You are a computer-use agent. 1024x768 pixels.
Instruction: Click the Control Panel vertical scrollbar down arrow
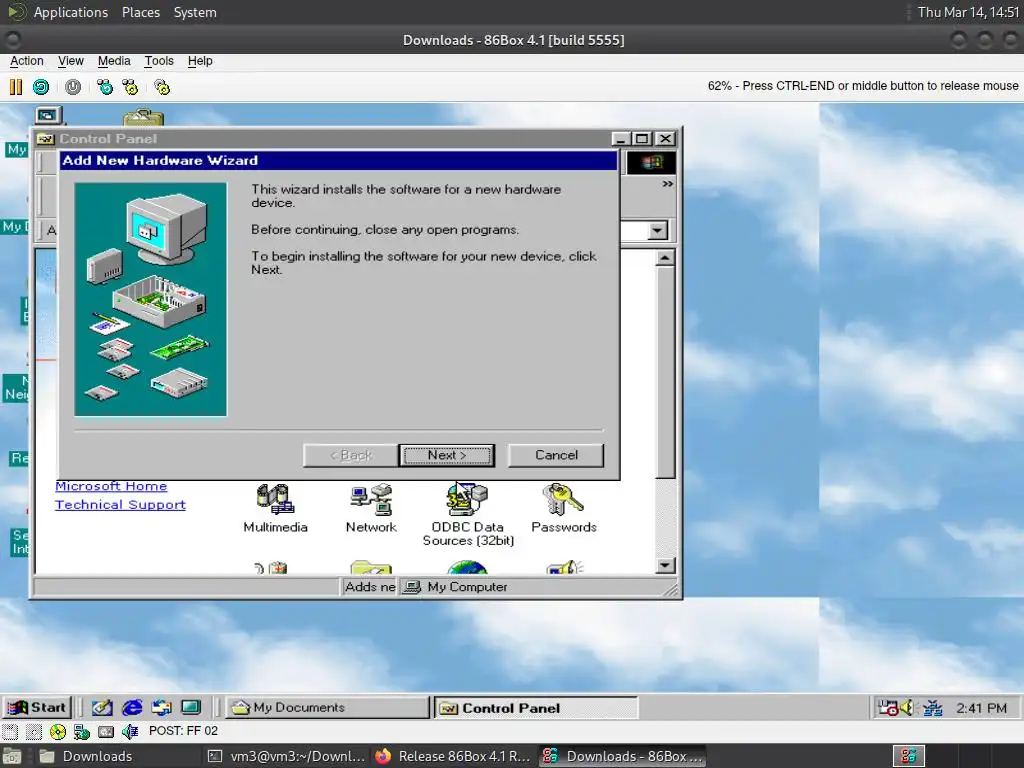tap(665, 566)
